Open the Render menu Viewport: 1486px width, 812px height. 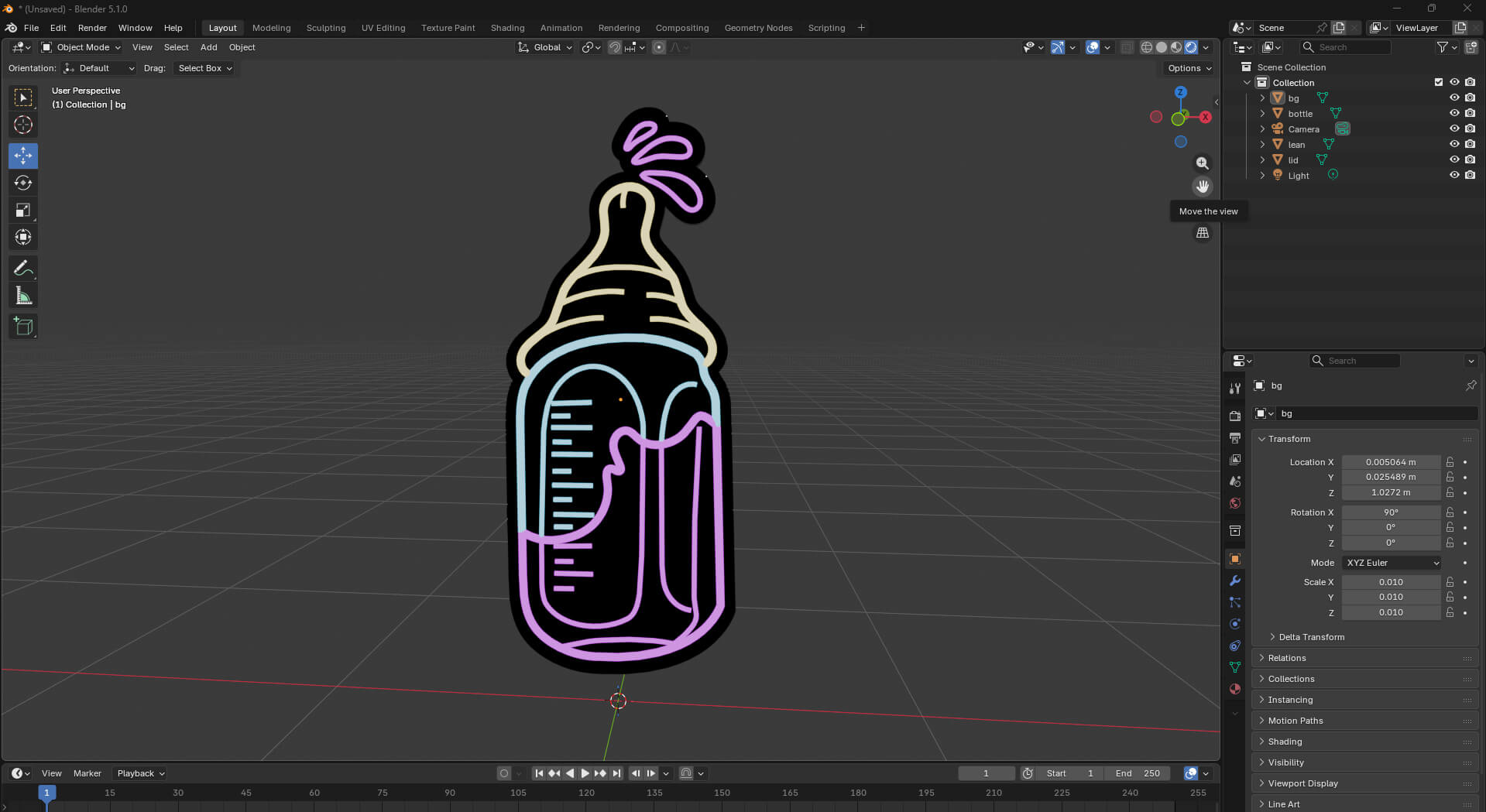click(x=92, y=28)
